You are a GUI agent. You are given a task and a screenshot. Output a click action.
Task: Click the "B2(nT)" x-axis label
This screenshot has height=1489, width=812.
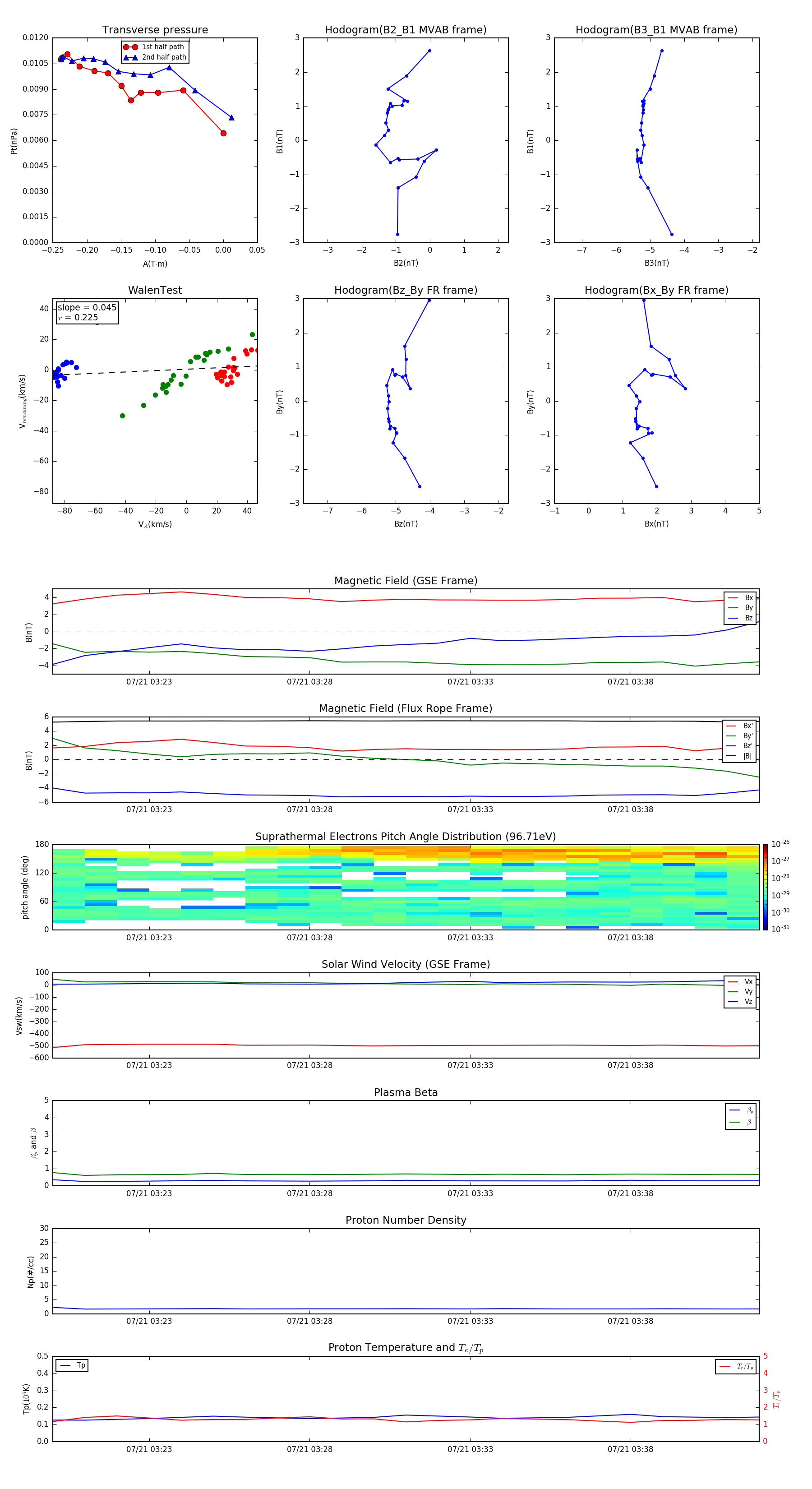[406, 263]
